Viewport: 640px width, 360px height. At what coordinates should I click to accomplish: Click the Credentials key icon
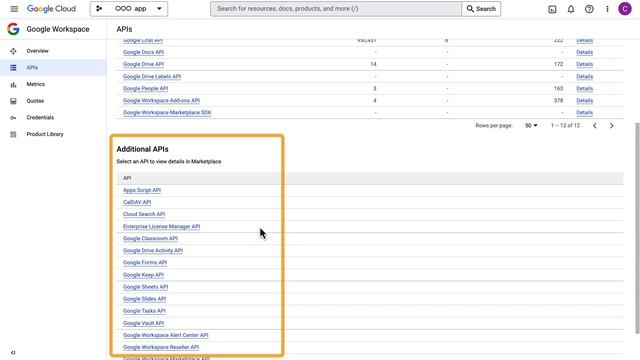coord(13,118)
